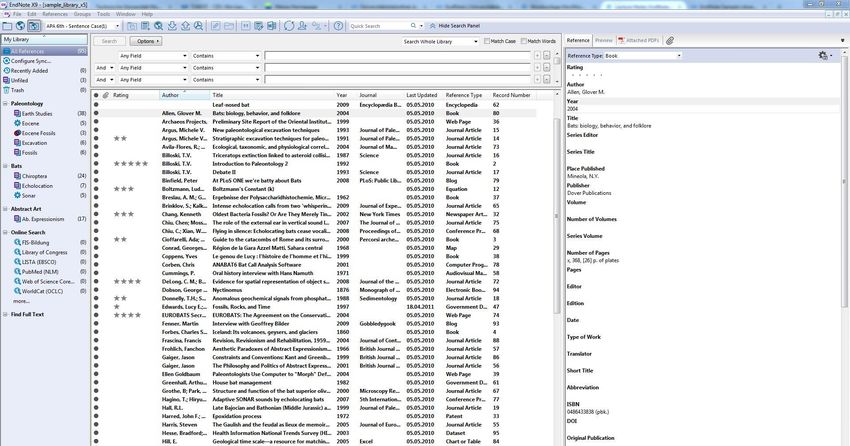Image resolution: width=850 pixels, height=446 pixels.
Task: Switch to the Preview tab
Action: click(603, 41)
